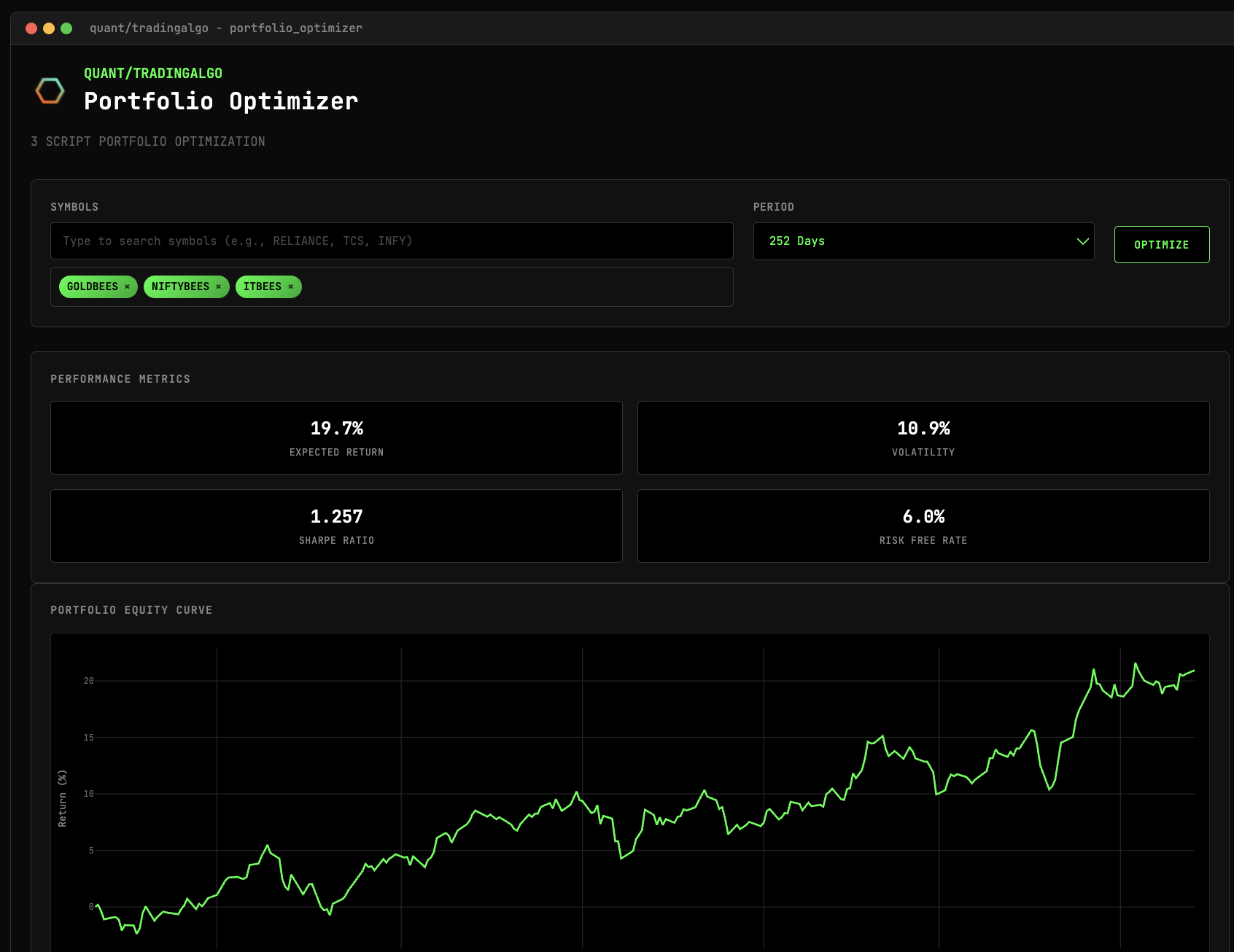Click the 3 SCRIPT PORTFOLIO OPTIMIZATION subtitle
The image size is (1234, 952).
point(148,141)
